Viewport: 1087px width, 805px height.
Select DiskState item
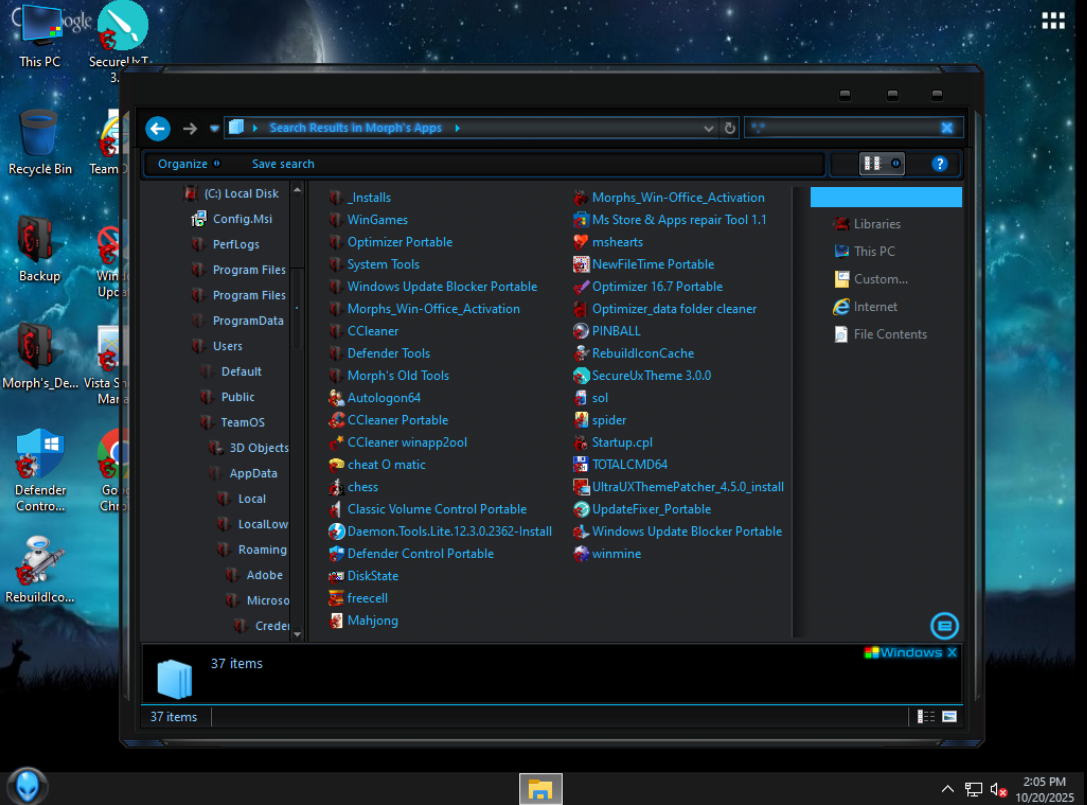pyautogui.click(x=363, y=575)
